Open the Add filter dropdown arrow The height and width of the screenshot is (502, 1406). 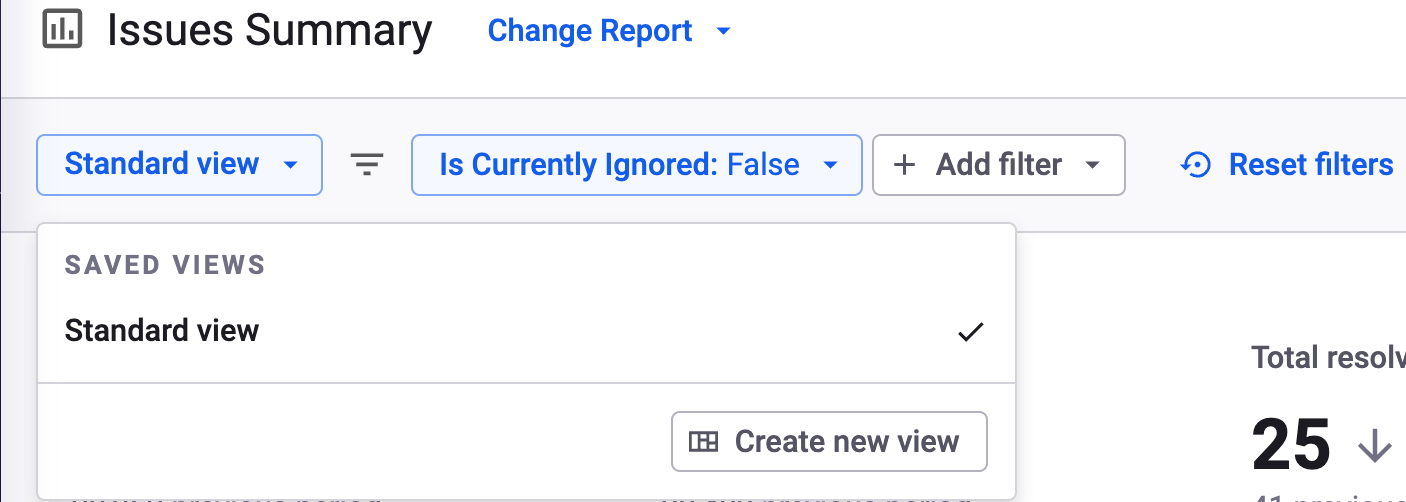point(1092,165)
